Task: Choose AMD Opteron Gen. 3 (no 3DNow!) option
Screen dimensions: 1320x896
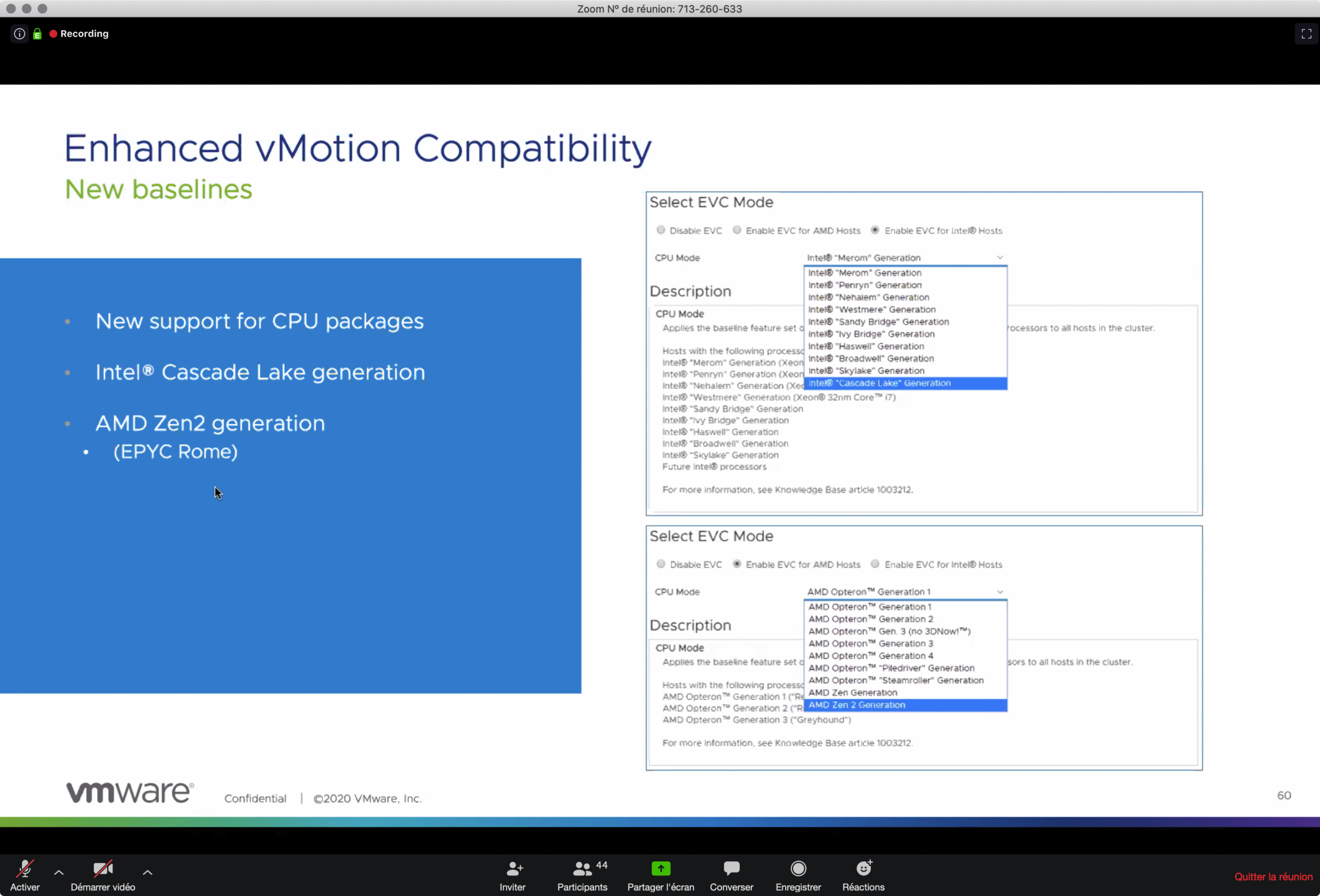Action: [x=905, y=631]
